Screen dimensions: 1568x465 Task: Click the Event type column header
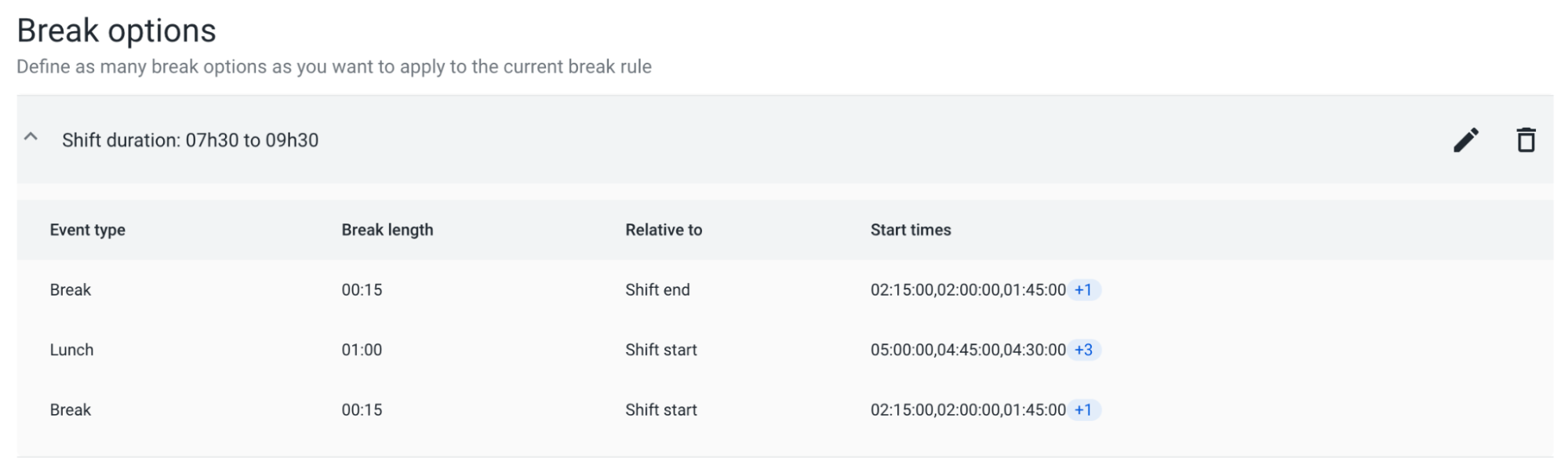(88, 230)
